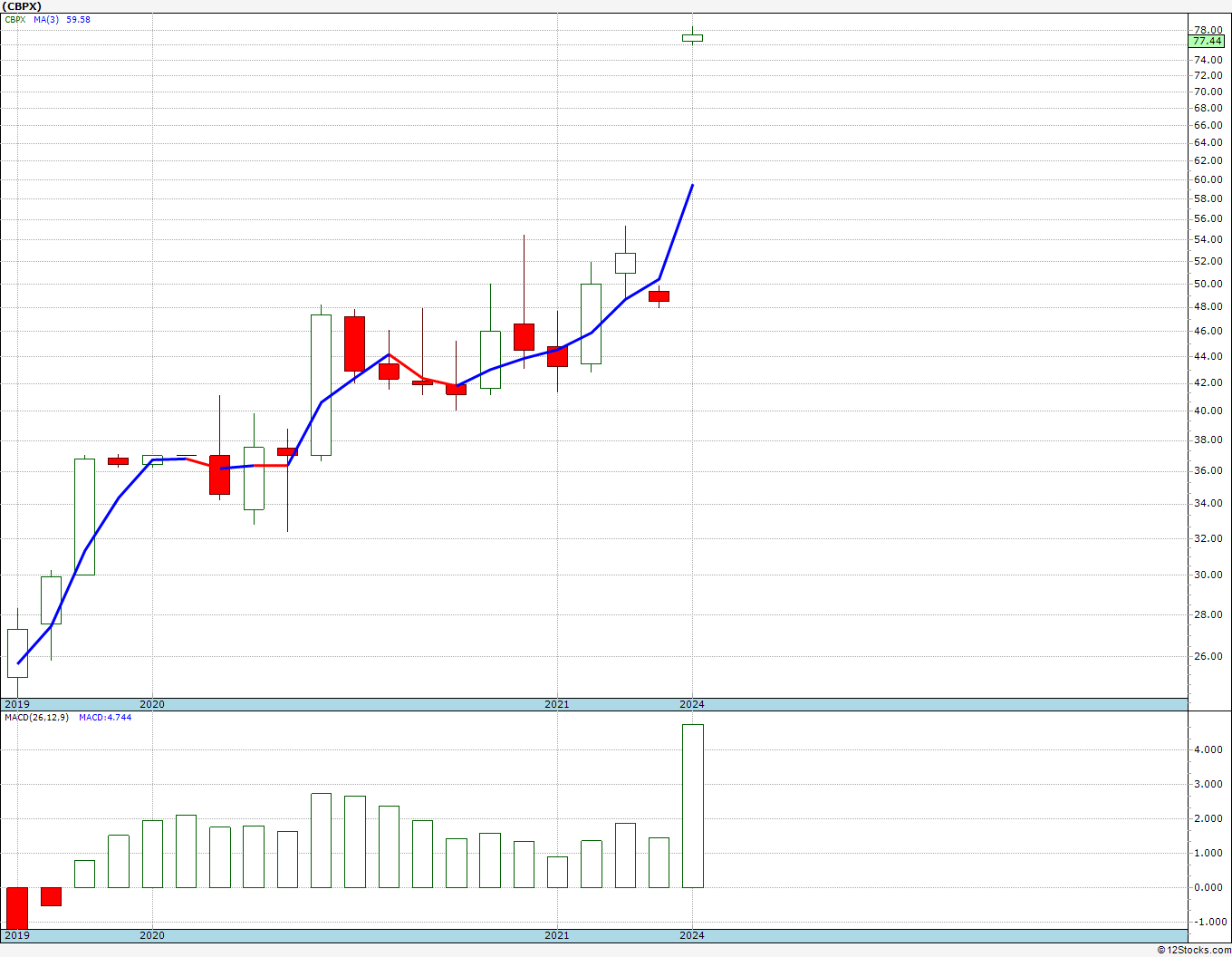Click 2024 on the price chart timeline

pos(692,704)
